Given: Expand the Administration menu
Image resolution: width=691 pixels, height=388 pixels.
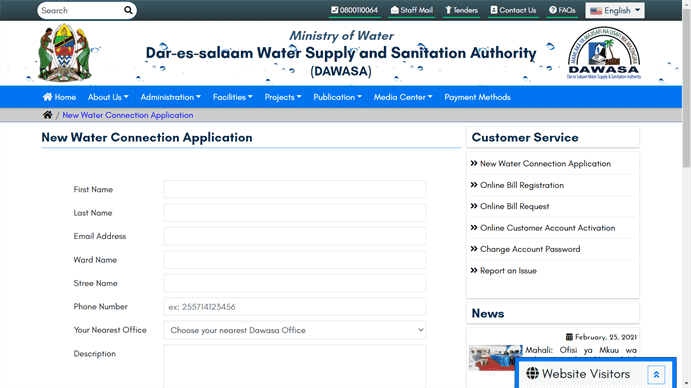Looking at the screenshot, I should point(171,97).
